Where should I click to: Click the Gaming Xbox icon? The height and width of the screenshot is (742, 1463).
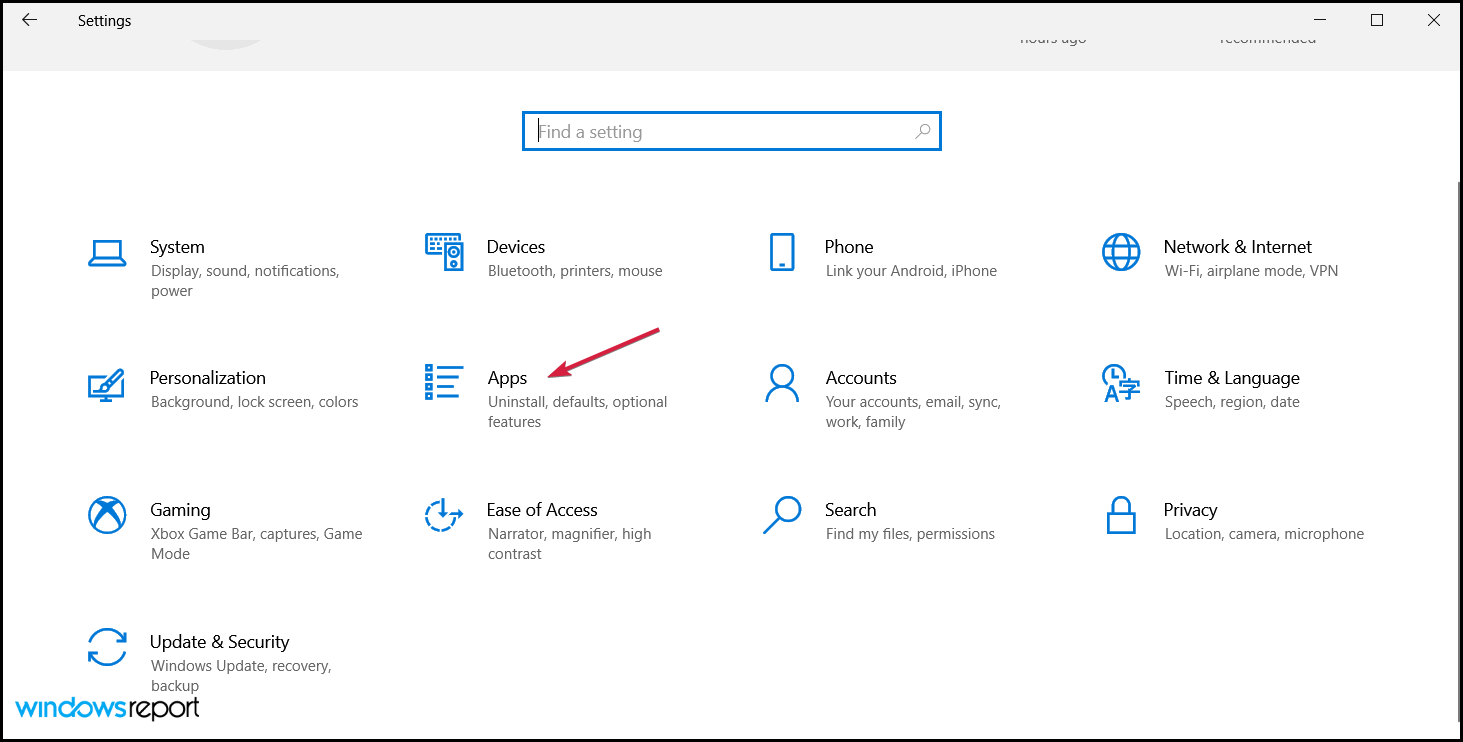pyautogui.click(x=107, y=515)
